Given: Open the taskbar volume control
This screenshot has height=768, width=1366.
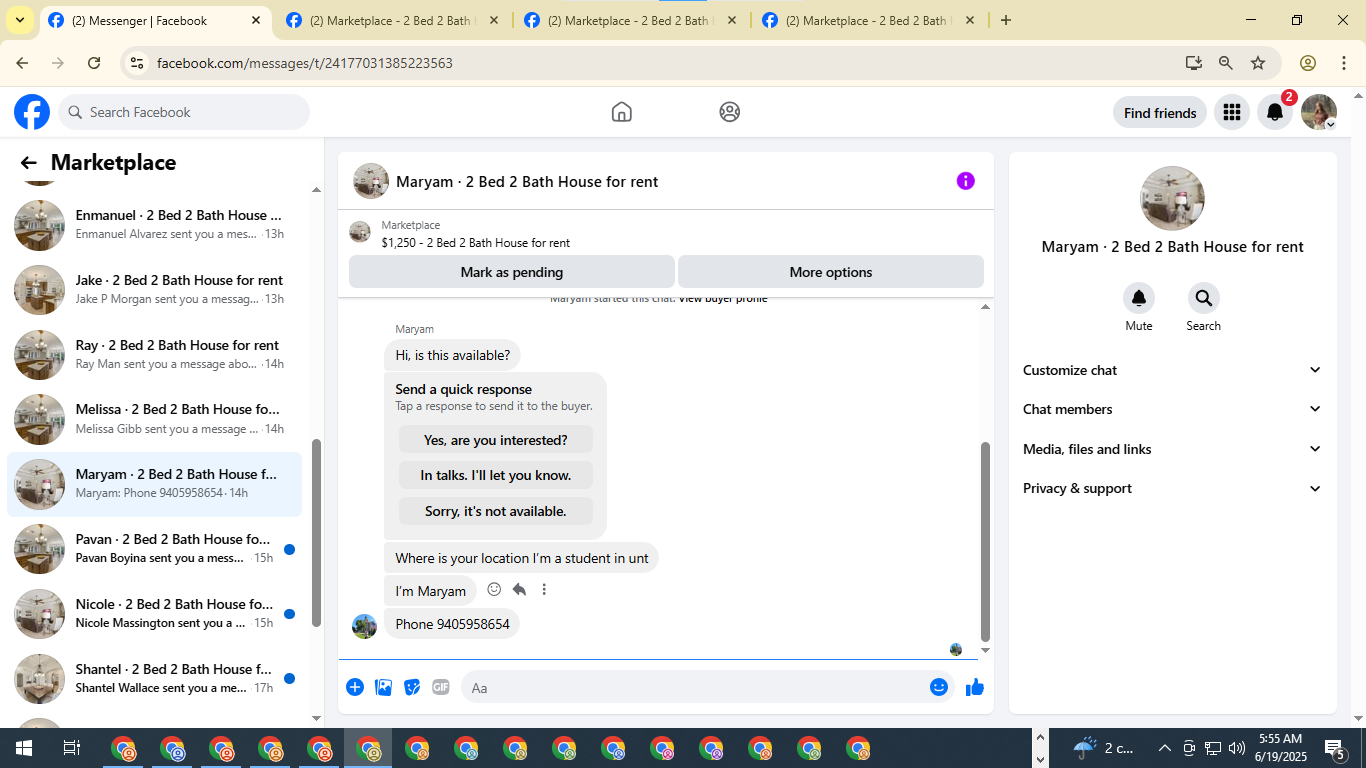Looking at the screenshot, I should coord(1236,748).
